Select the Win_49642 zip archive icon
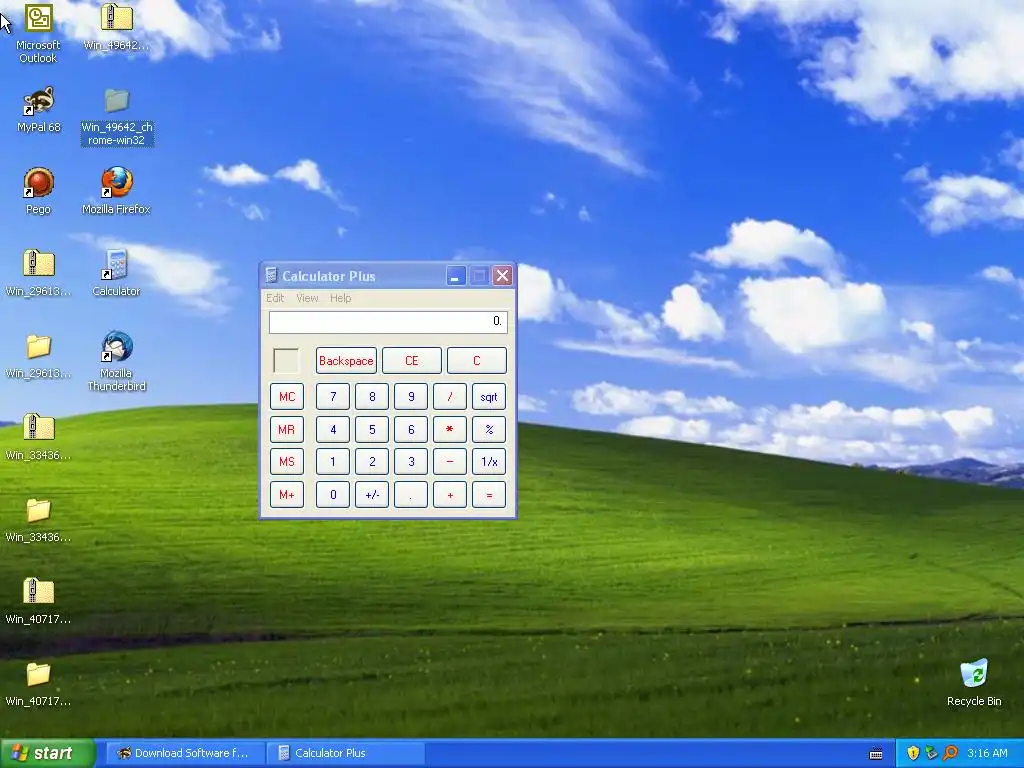The height and width of the screenshot is (768, 1024). pos(116,27)
